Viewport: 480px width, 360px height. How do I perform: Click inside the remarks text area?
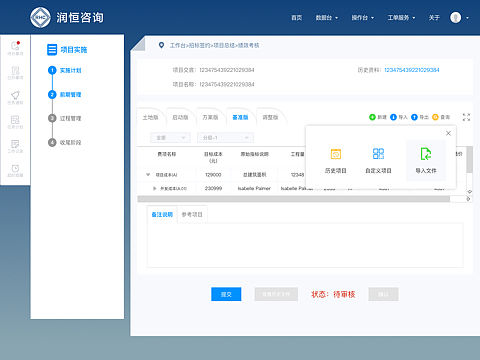pyautogui.click(x=305, y=245)
